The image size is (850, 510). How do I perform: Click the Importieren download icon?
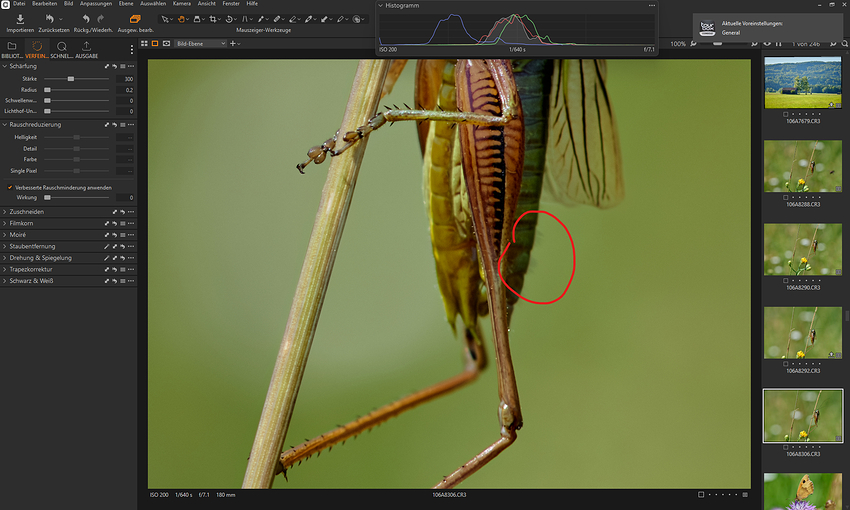point(20,20)
